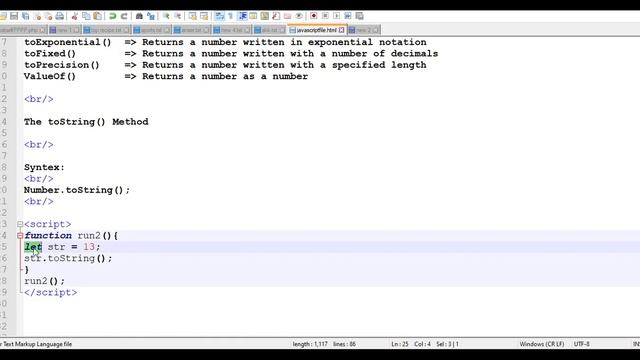Click the Paste clipboard toolbar icon

(x=98, y=16)
